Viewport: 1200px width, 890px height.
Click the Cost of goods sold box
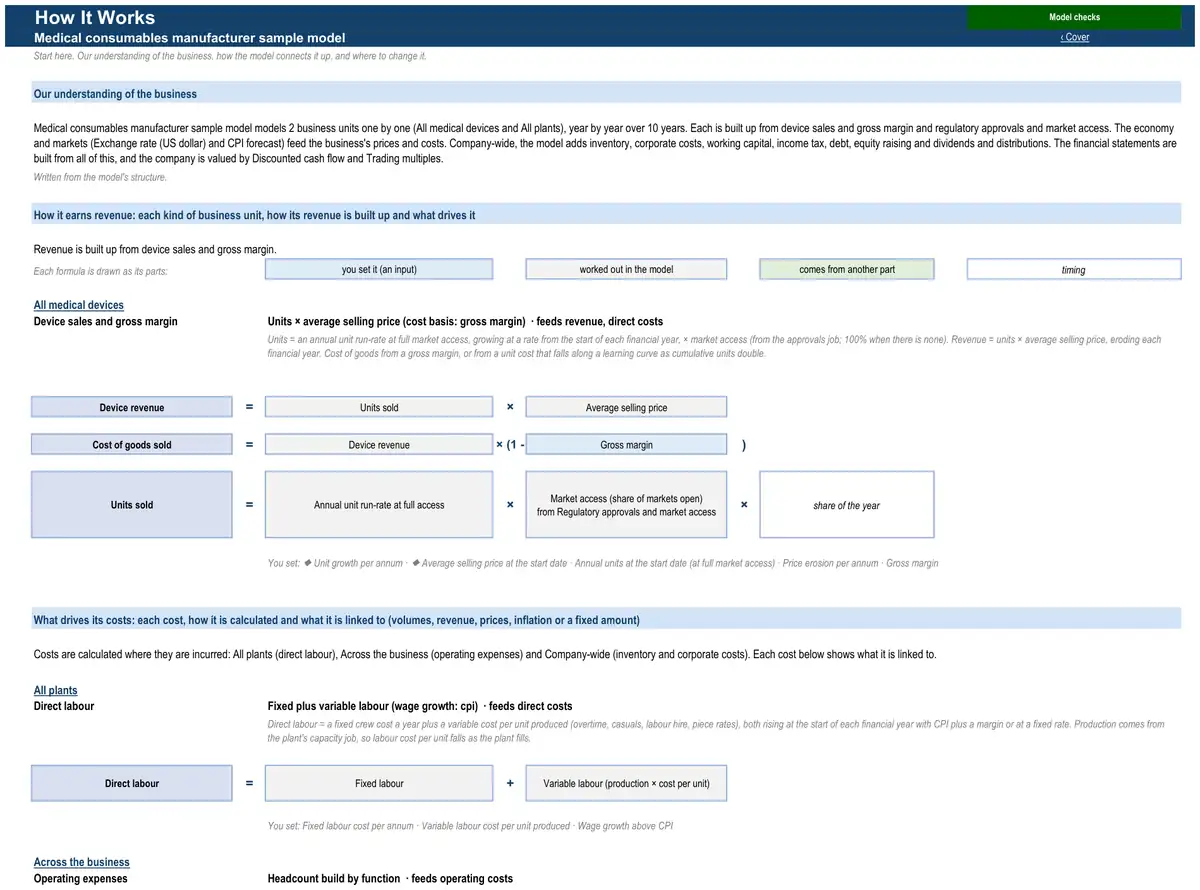point(132,444)
